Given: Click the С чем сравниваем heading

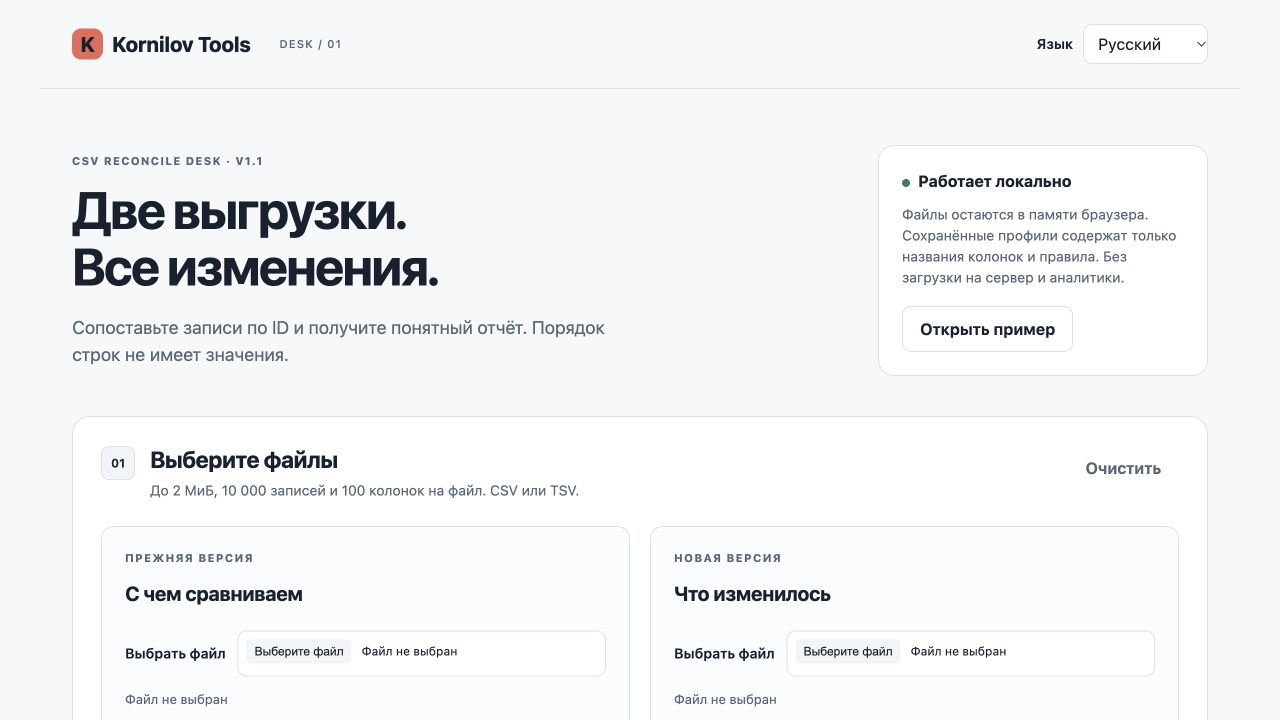Looking at the screenshot, I should click(214, 594).
